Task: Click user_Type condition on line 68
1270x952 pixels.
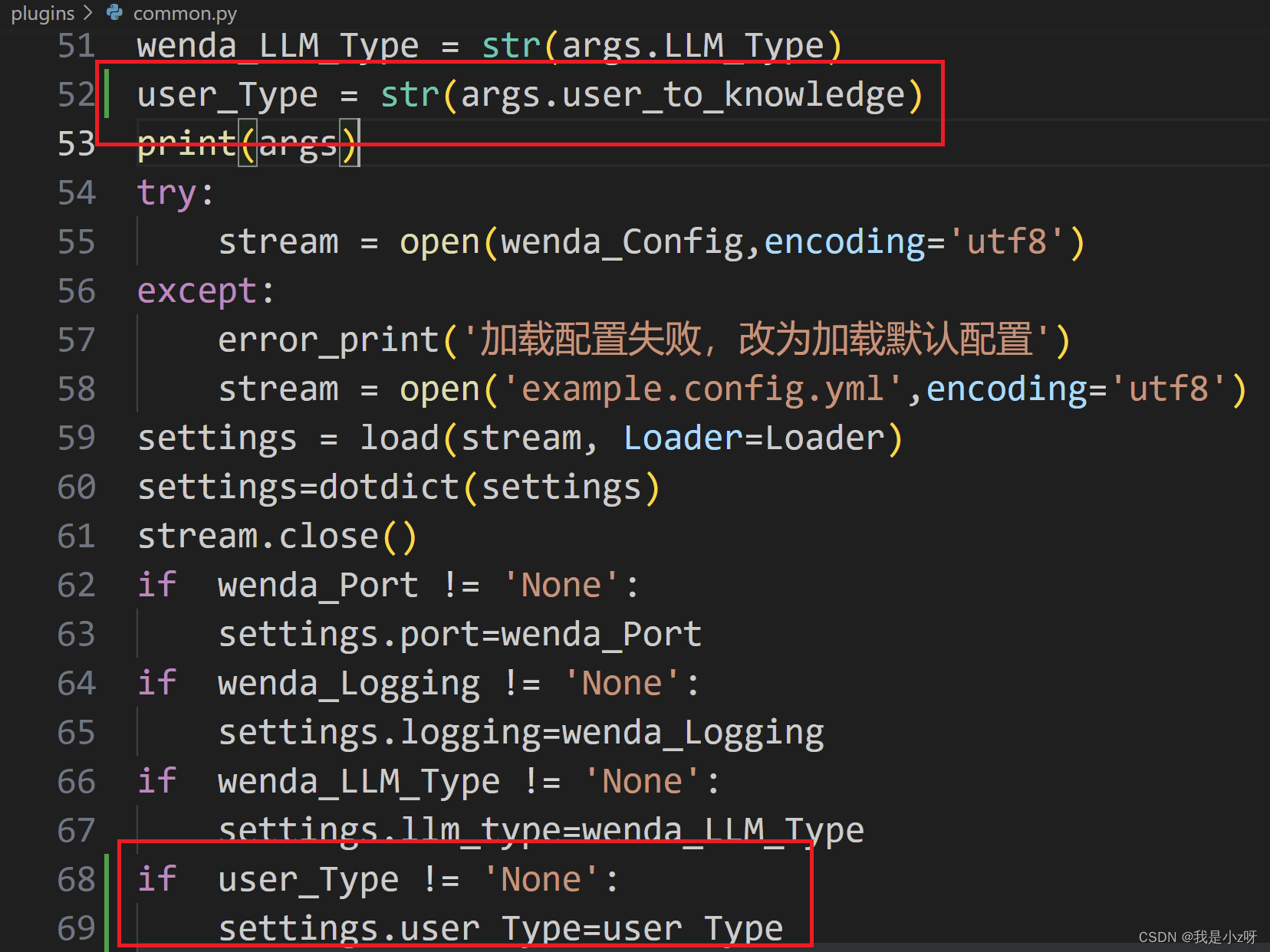Action: (308, 880)
